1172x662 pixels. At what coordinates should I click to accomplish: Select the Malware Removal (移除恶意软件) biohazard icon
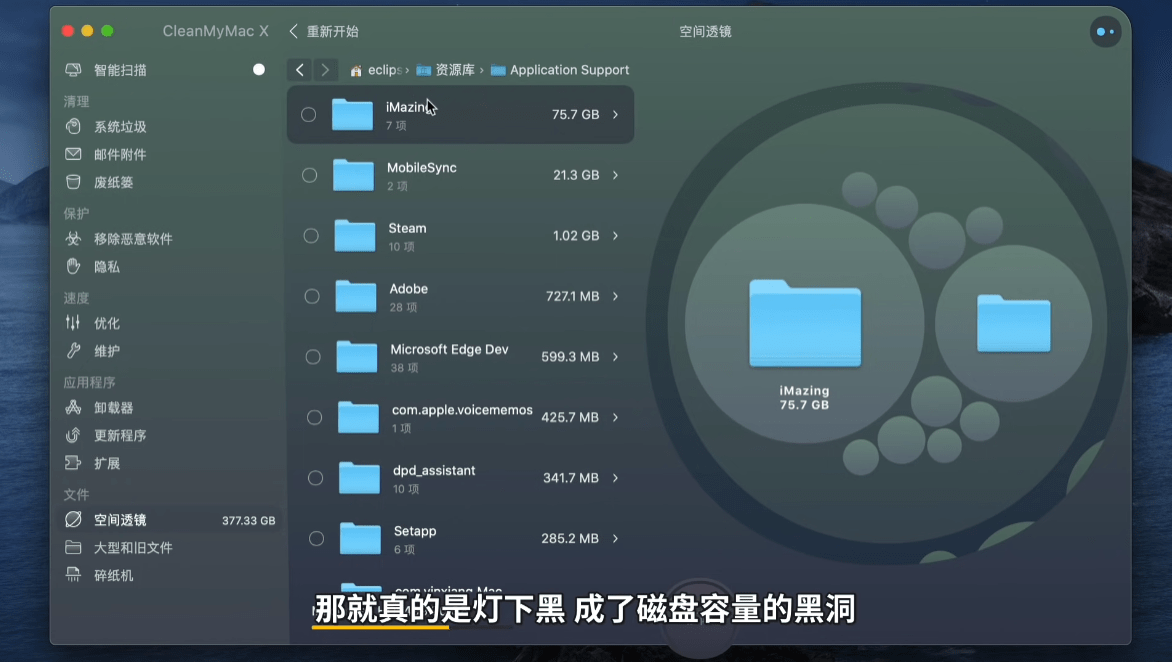point(73,238)
